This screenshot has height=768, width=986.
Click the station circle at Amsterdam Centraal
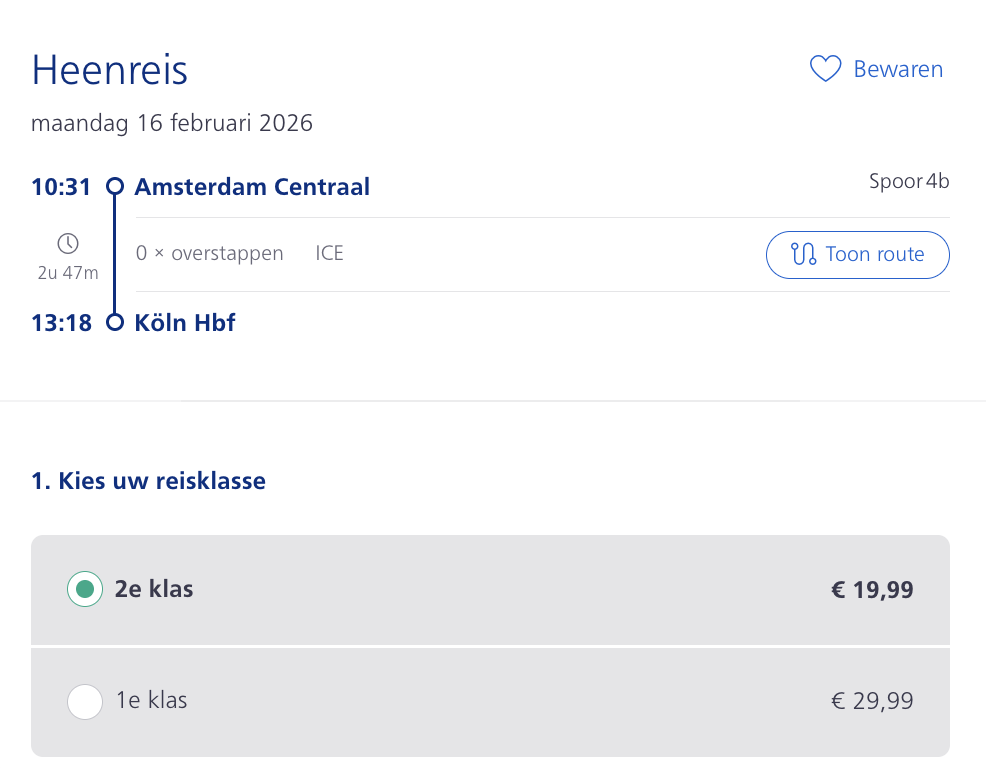click(x=115, y=185)
